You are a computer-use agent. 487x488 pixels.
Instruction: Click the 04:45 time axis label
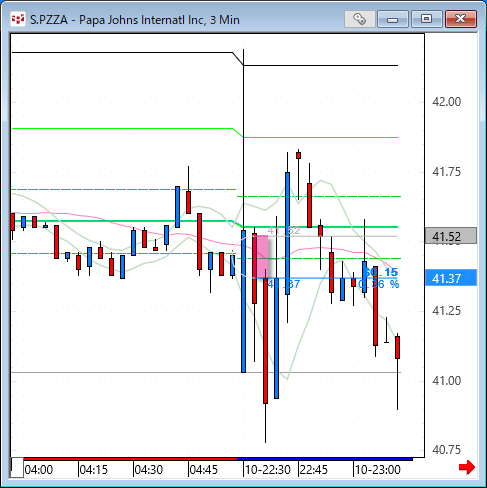point(204,470)
